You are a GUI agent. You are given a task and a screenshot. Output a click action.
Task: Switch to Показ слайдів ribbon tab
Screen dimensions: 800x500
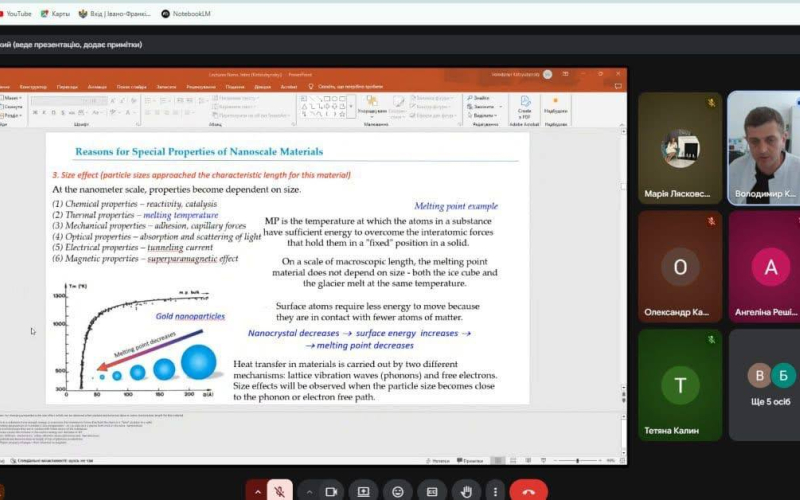click(131, 87)
